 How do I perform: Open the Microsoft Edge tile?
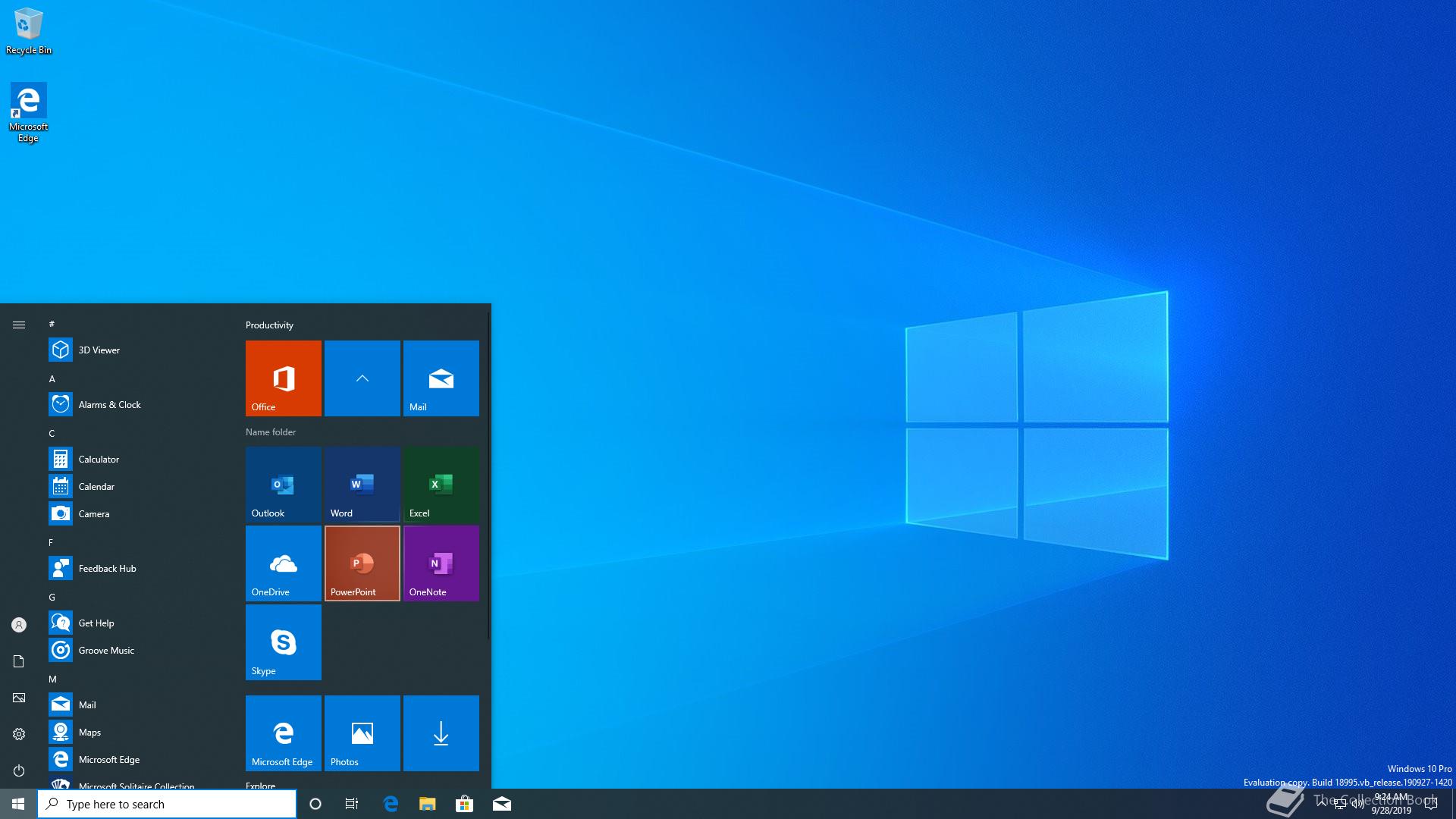[284, 733]
